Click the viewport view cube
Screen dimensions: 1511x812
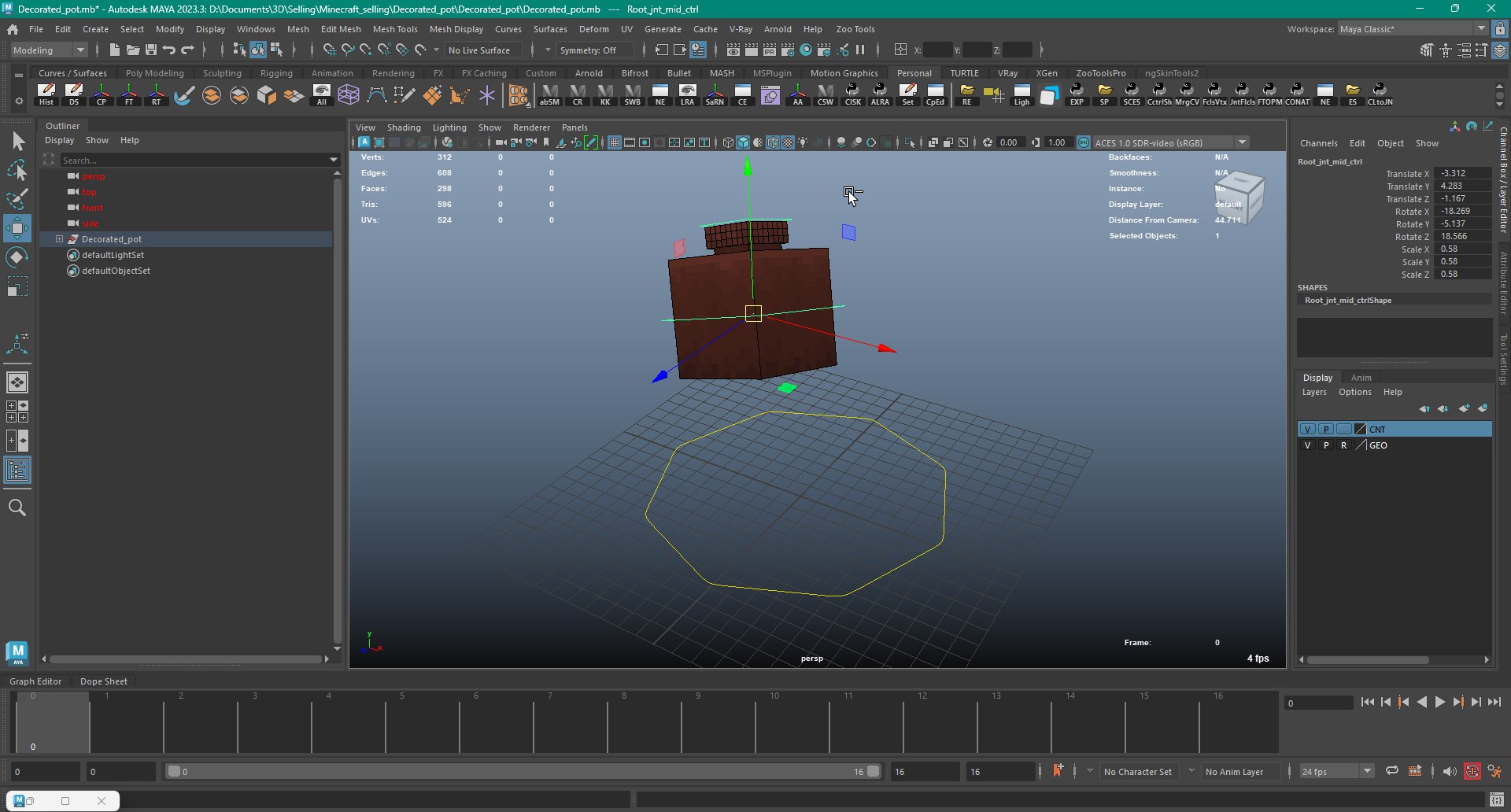pyautogui.click(x=1239, y=198)
